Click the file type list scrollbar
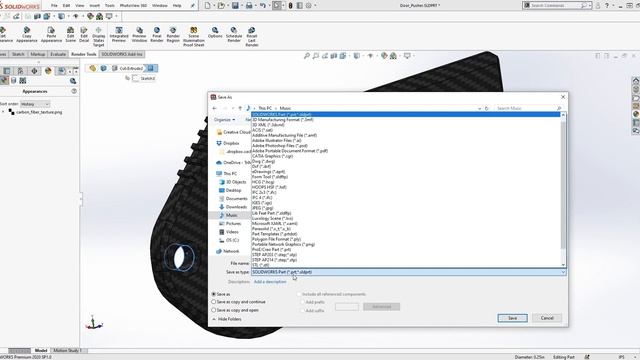The height and width of the screenshot is (360, 640). point(563,184)
